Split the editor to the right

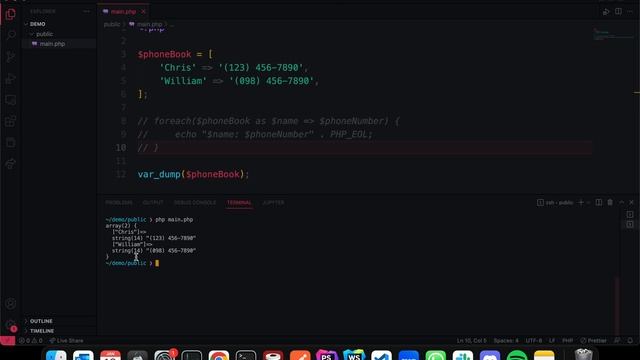[618, 11]
